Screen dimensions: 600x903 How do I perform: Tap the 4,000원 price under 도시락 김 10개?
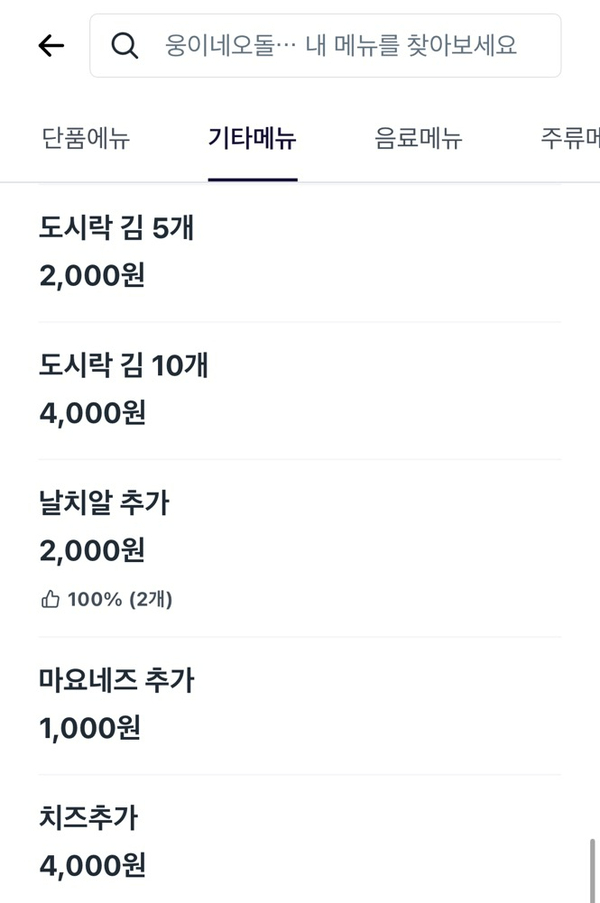[92, 413]
